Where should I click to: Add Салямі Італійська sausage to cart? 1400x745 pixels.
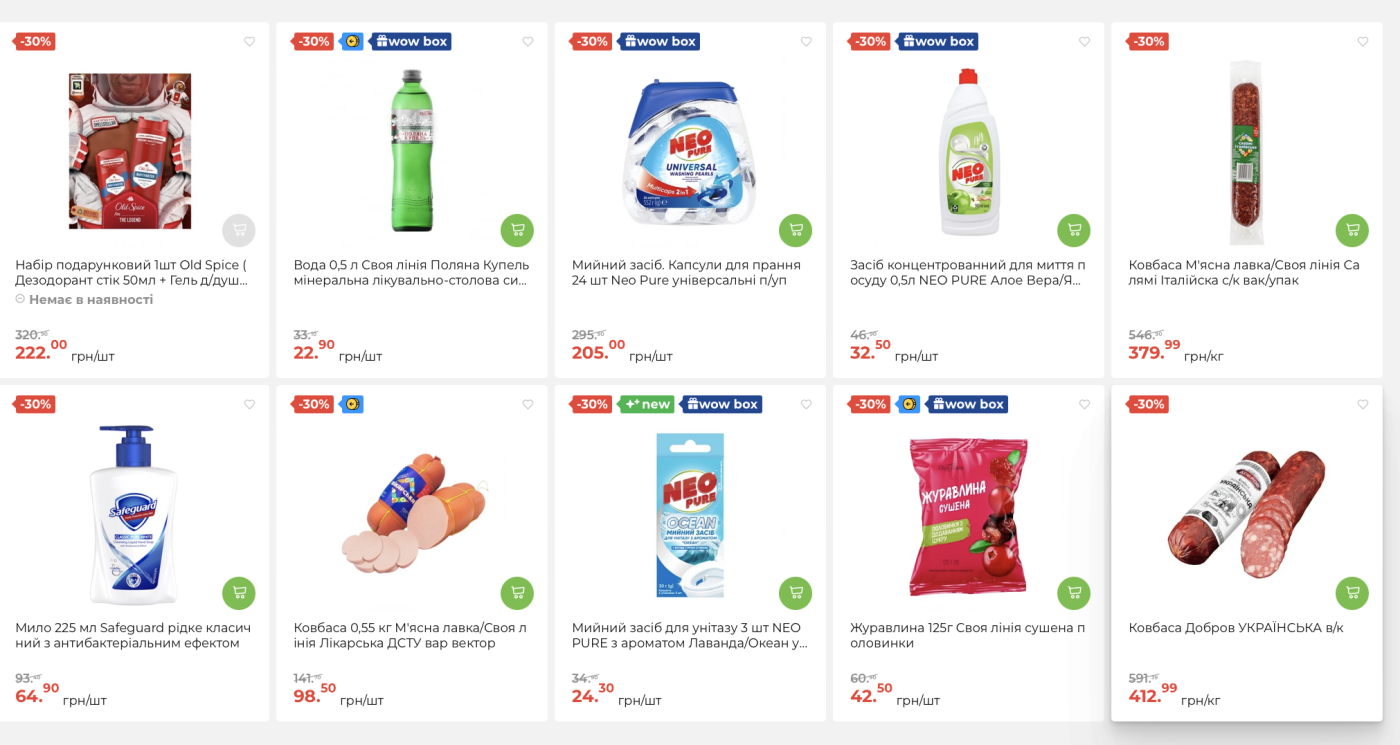pos(1352,230)
